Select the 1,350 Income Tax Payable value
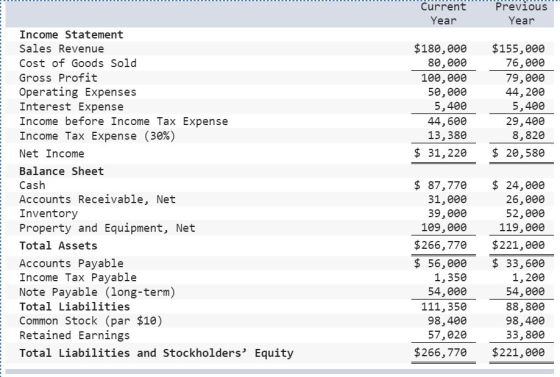The height and width of the screenshot is (377, 560). point(450,277)
